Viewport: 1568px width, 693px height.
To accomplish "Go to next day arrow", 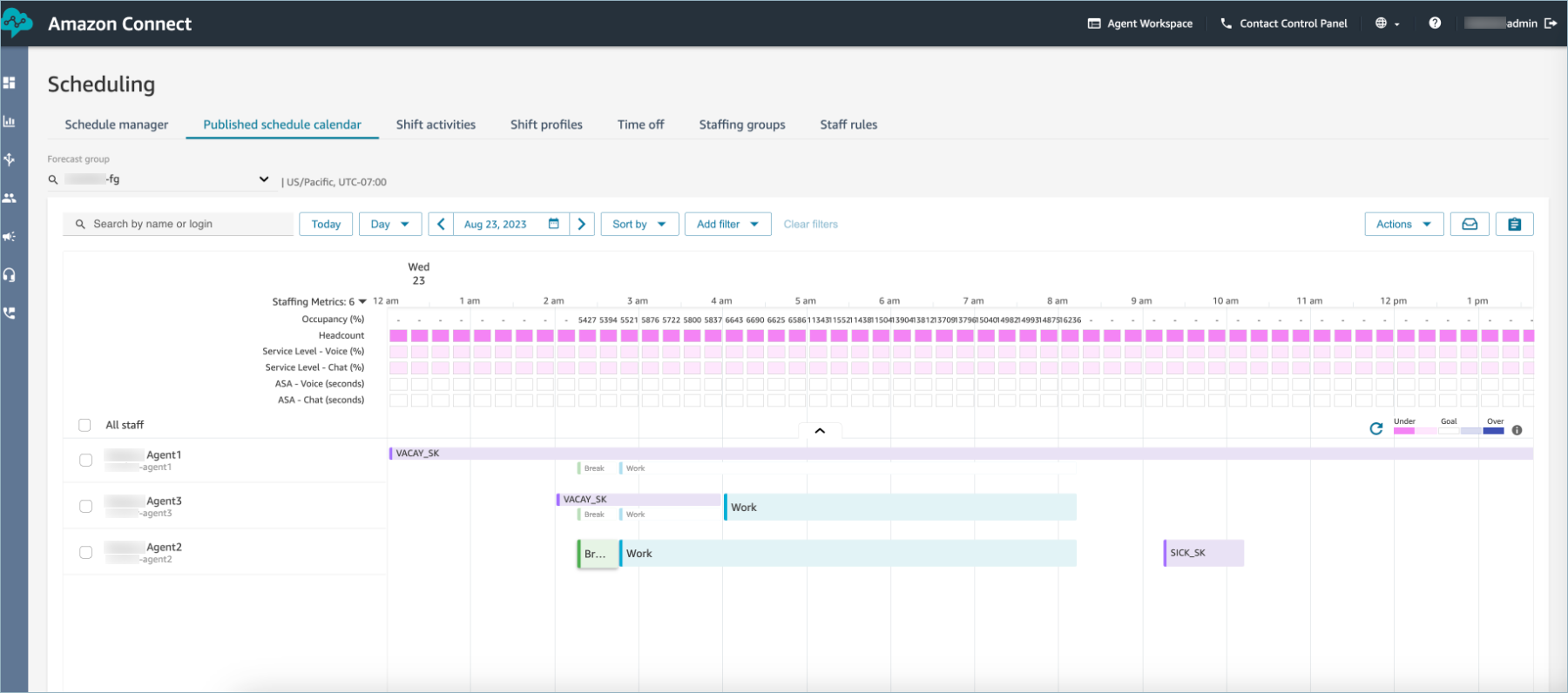I will click(x=582, y=224).
